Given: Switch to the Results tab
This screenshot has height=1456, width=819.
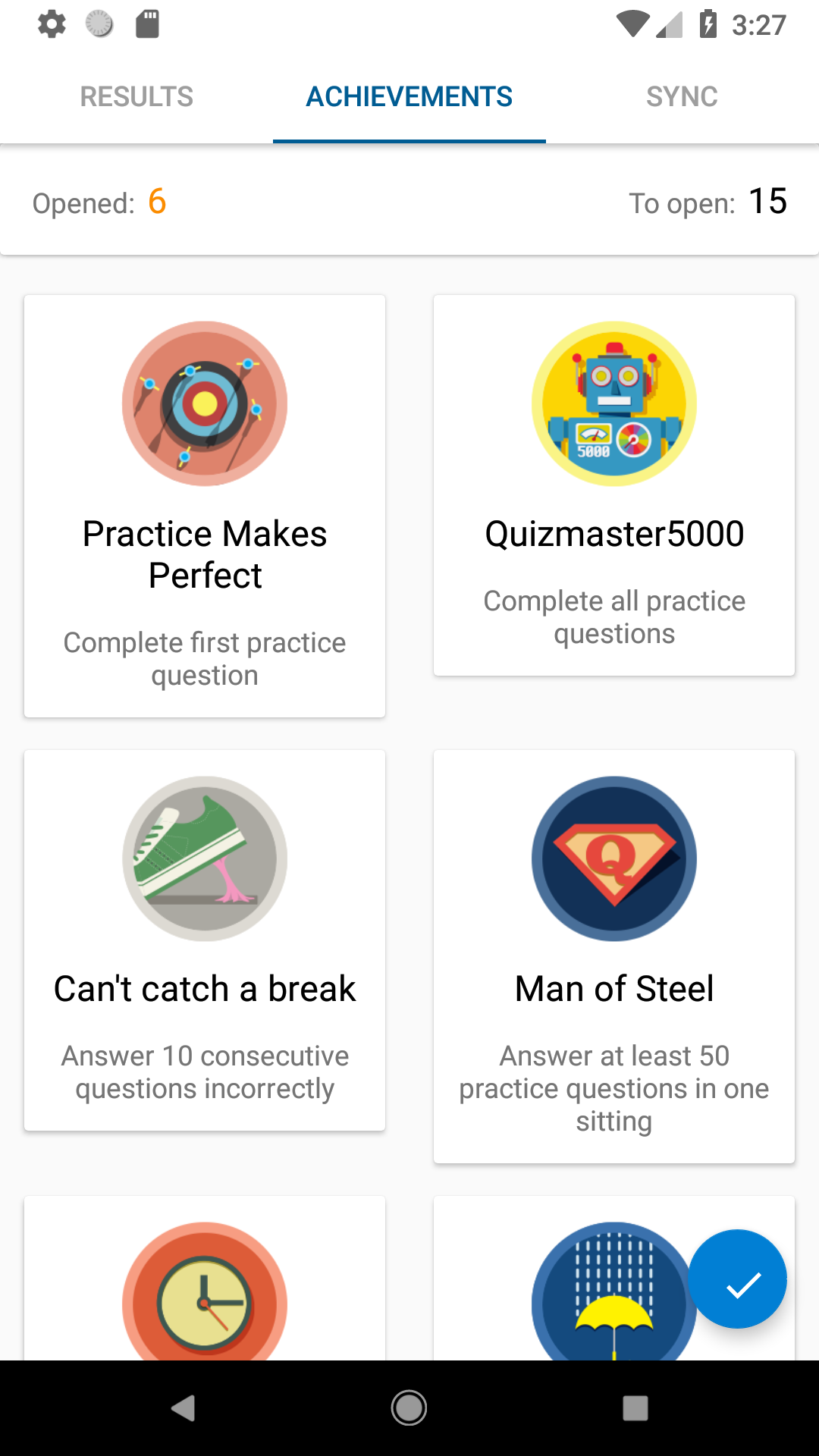Looking at the screenshot, I should [x=136, y=97].
